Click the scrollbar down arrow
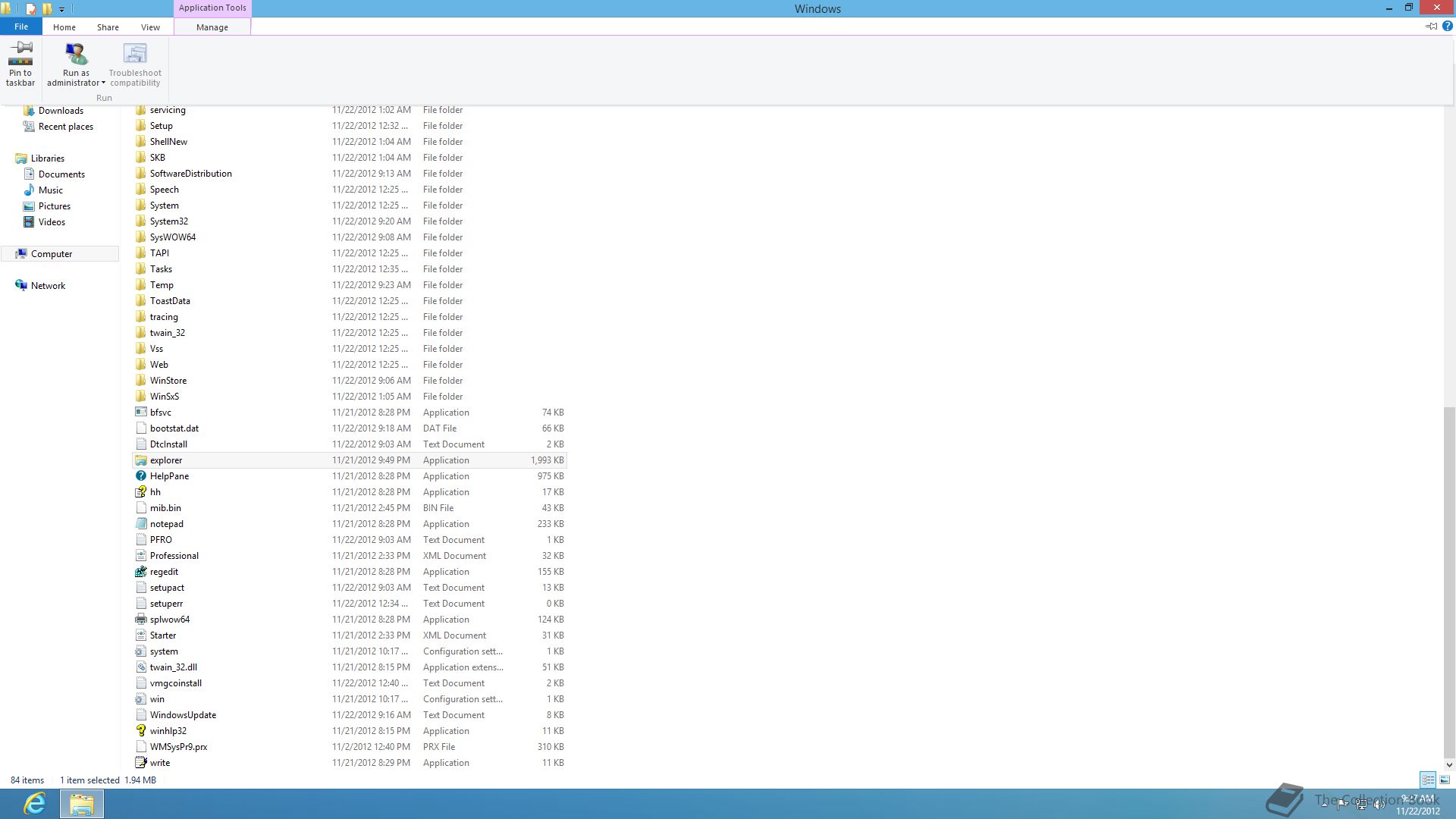The height and width of the screenshot is (819, 1456). point(1449,765)
